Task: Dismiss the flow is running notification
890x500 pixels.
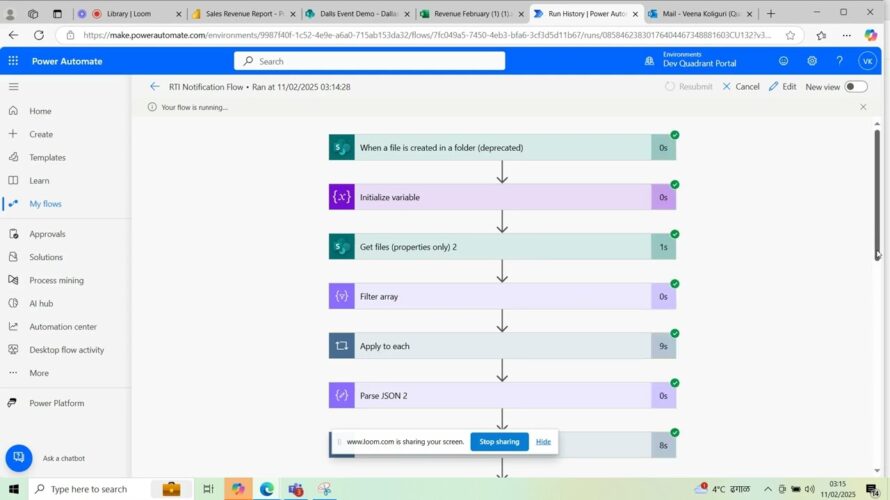Action: (x=863, y=107)
